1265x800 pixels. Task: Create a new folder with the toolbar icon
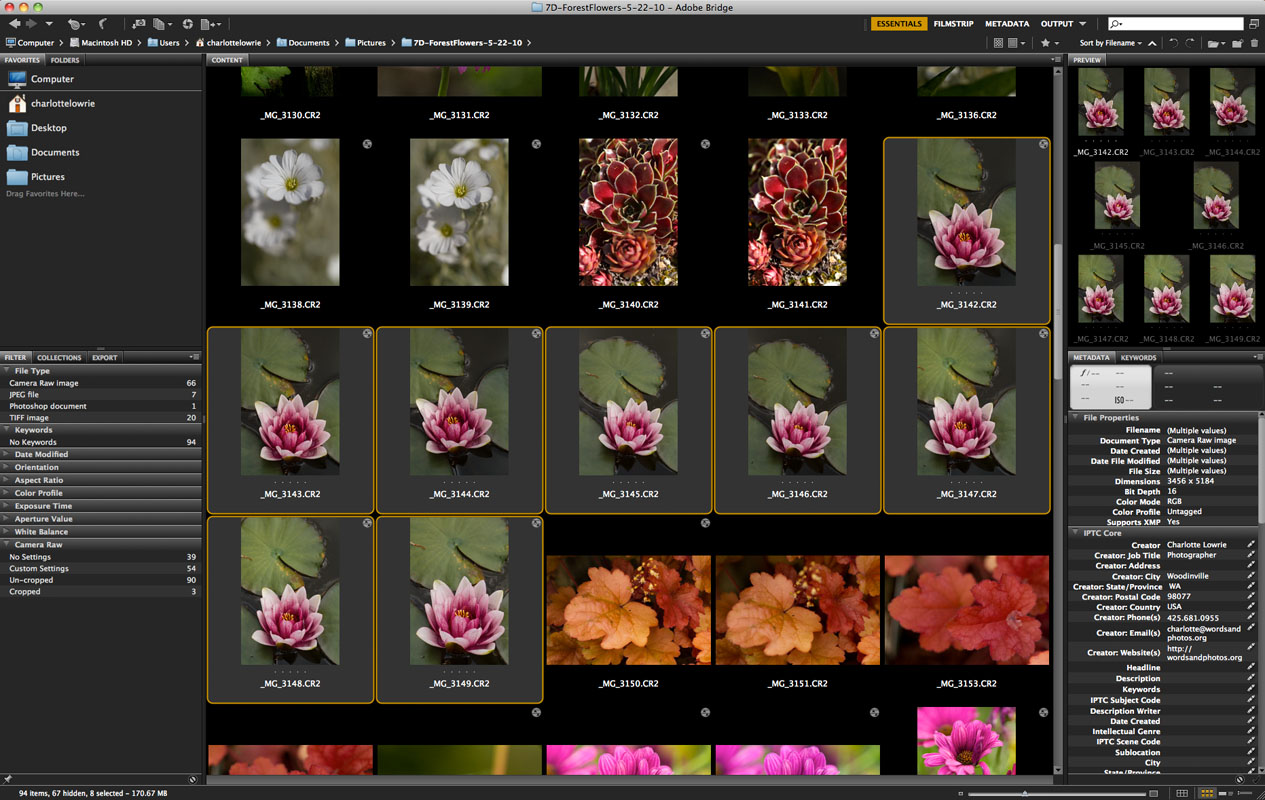click(x=1238, y=43)
